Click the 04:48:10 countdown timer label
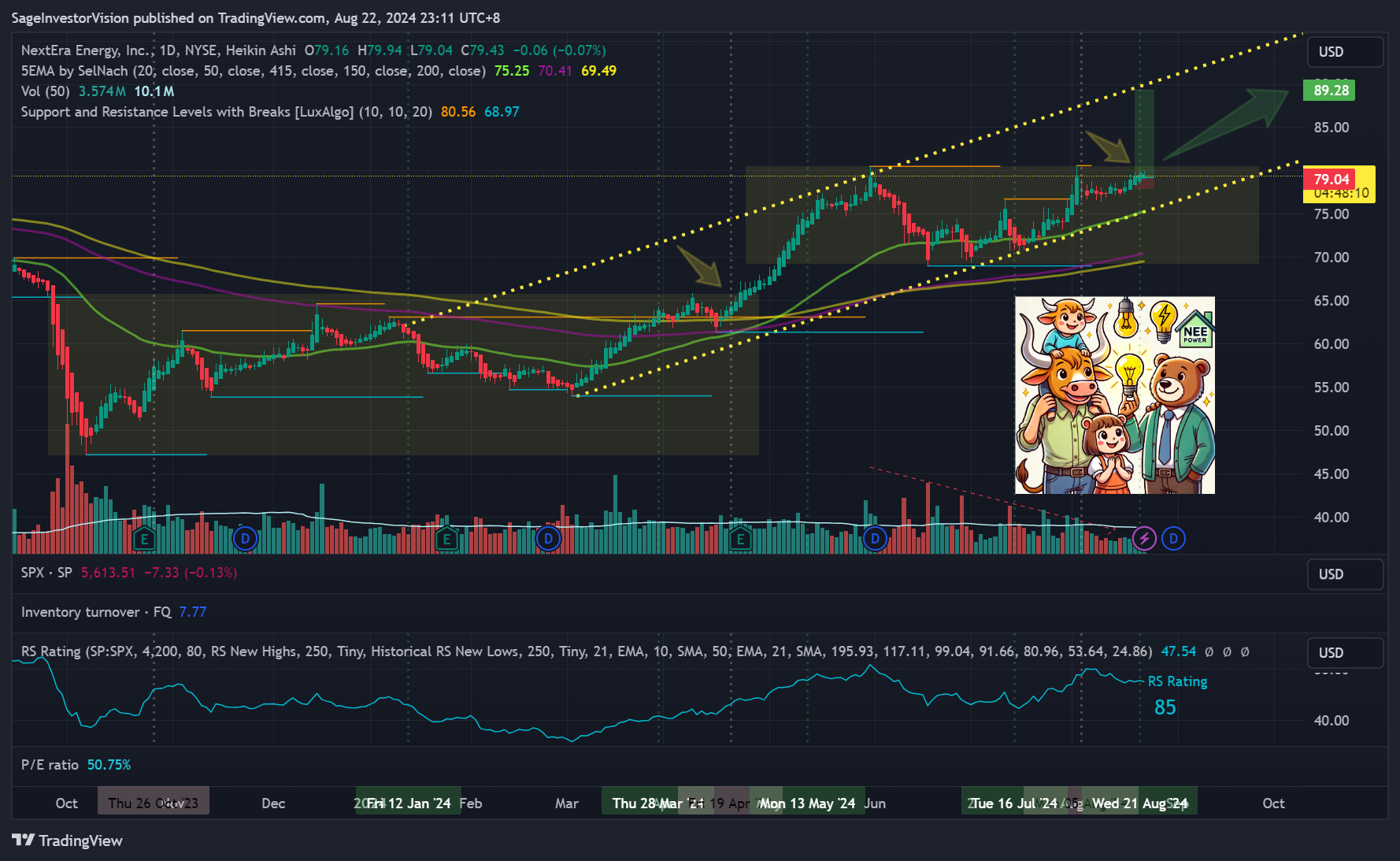Viewport: 1400px width, 861px height. coord(1341,194)
